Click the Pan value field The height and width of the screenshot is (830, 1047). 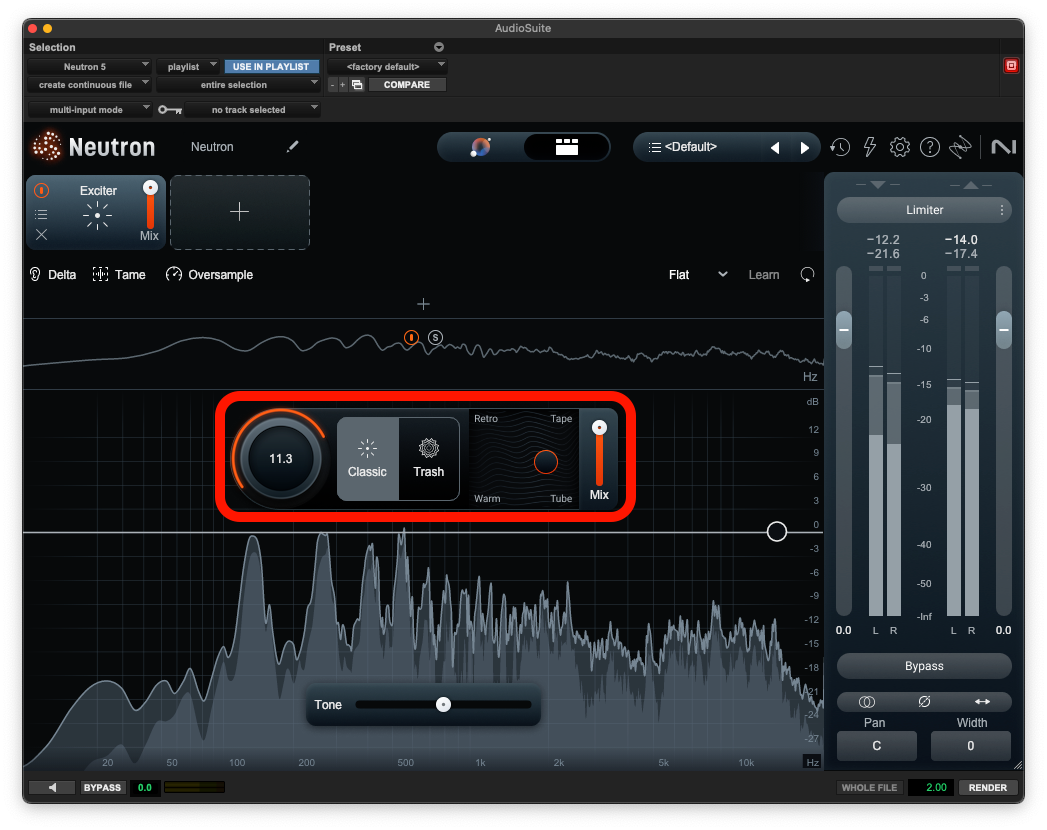pyautogui.click(x=877, y=746)
